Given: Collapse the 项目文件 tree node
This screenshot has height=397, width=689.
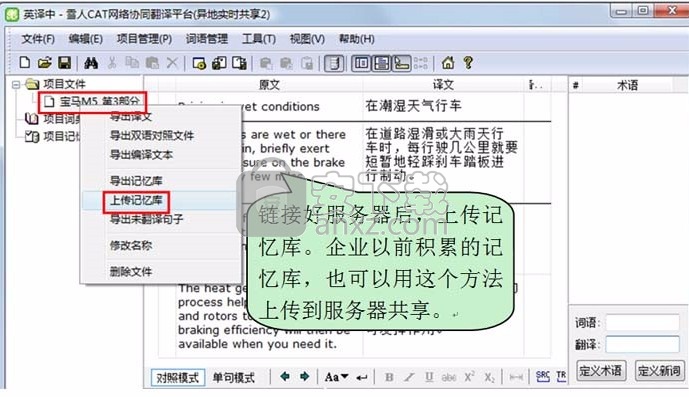Looking at the screenshot, I should (x=16, y=84).
